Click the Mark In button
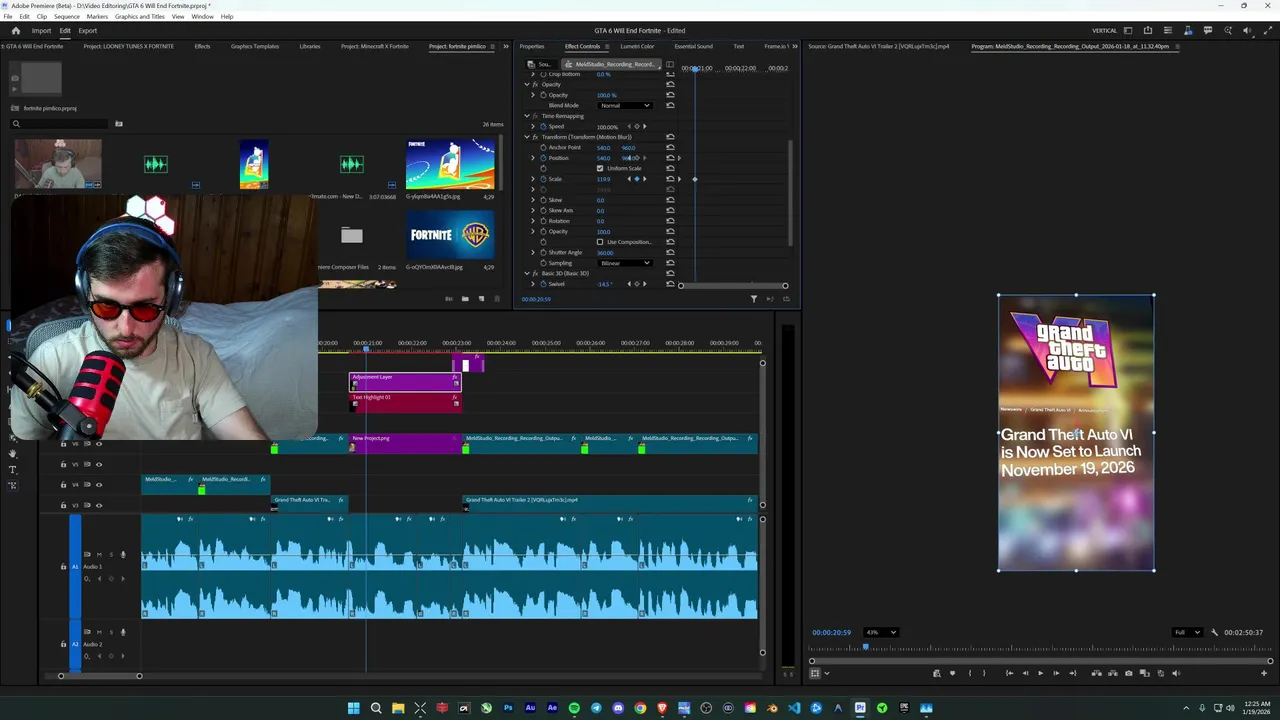 [x=968, y=673]
